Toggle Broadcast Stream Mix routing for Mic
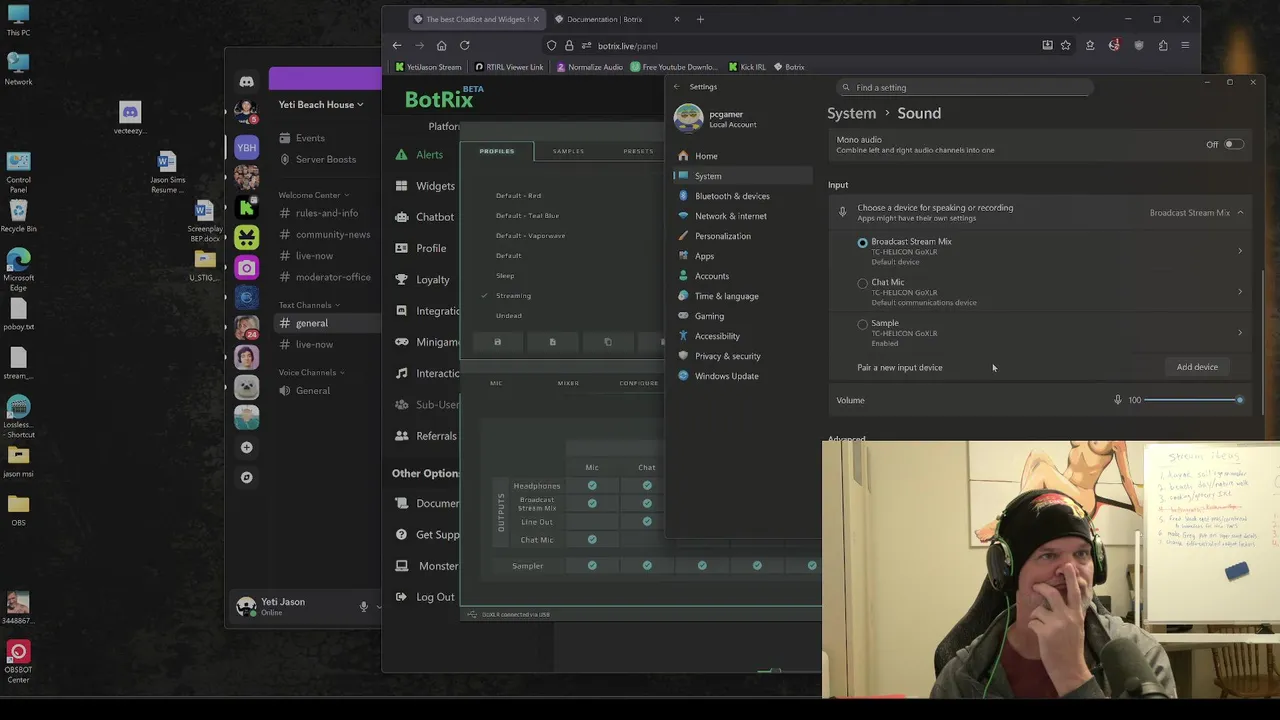The width and height of the screenshot is (1280, 720). click(x=592, y=503)
